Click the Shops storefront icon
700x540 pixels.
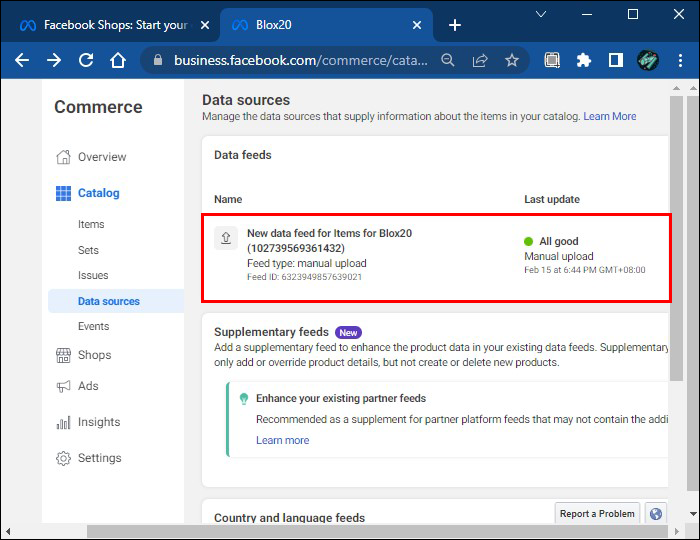click(x=64, y=355)
